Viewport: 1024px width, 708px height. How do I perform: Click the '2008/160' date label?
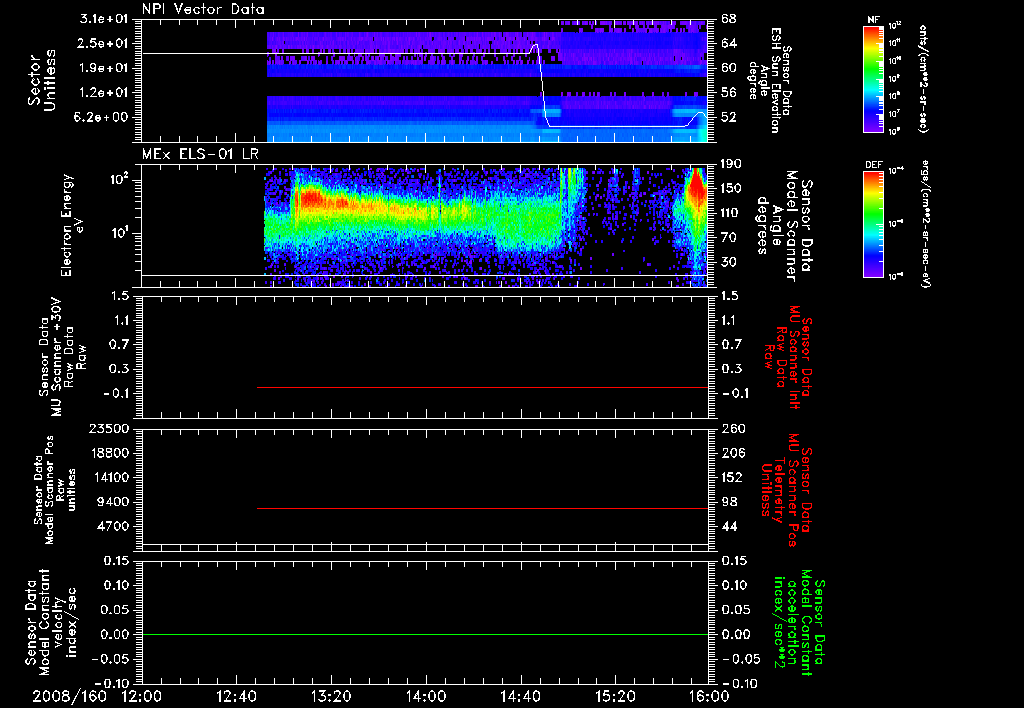click(x=69, y=696)
